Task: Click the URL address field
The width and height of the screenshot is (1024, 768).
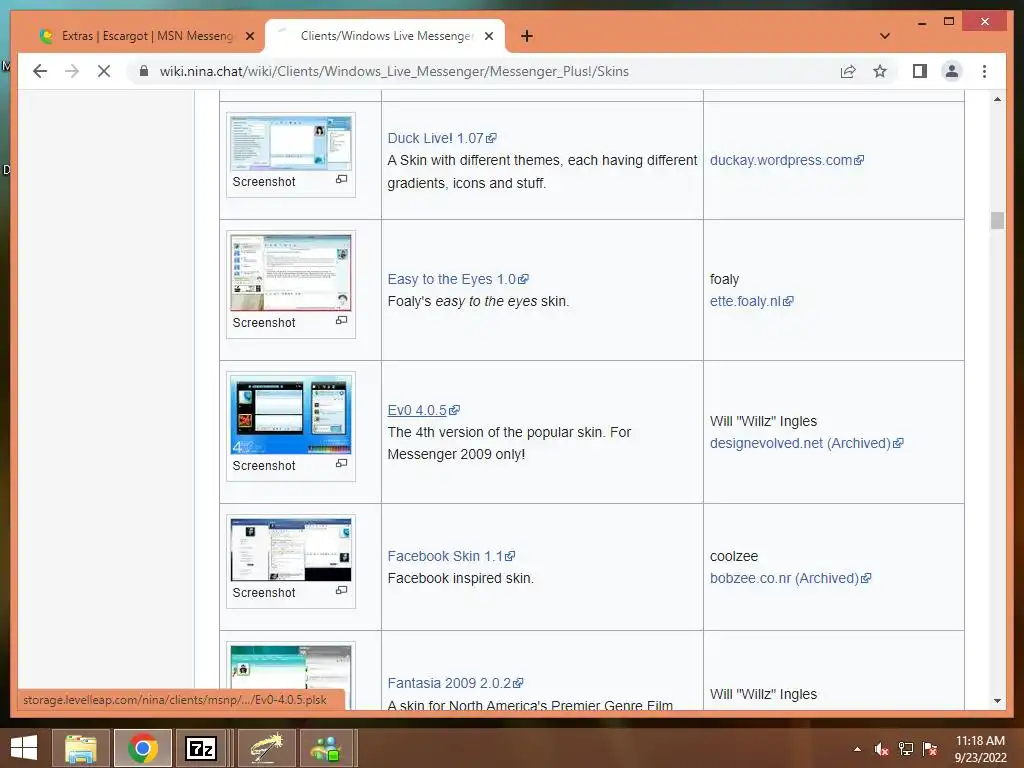Action: coord(394,71)
